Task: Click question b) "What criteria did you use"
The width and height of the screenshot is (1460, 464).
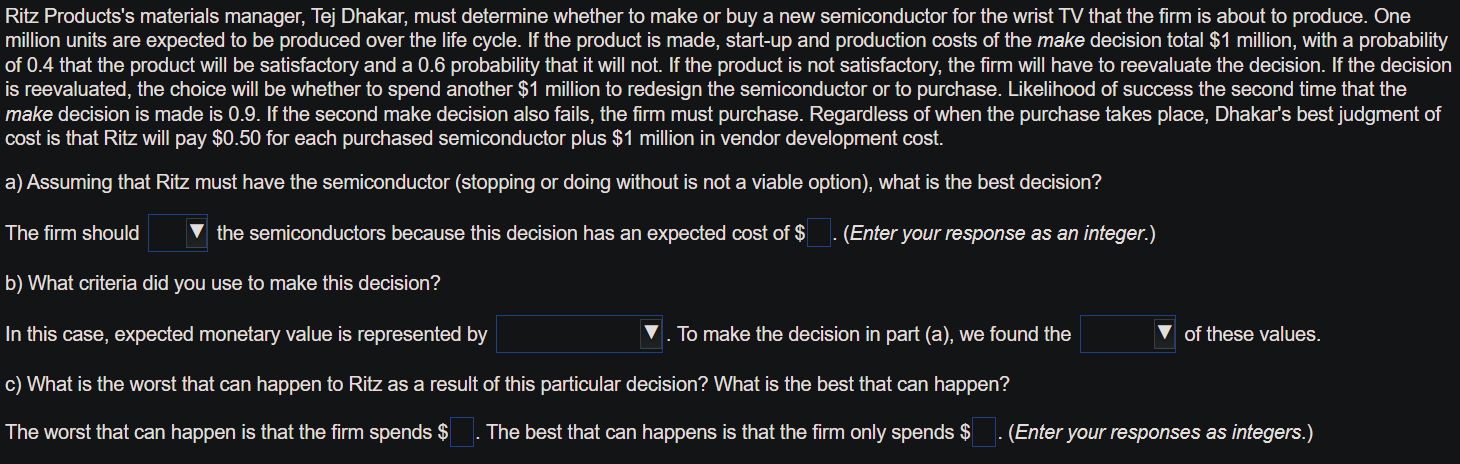Action: click(x=223, y=282)
